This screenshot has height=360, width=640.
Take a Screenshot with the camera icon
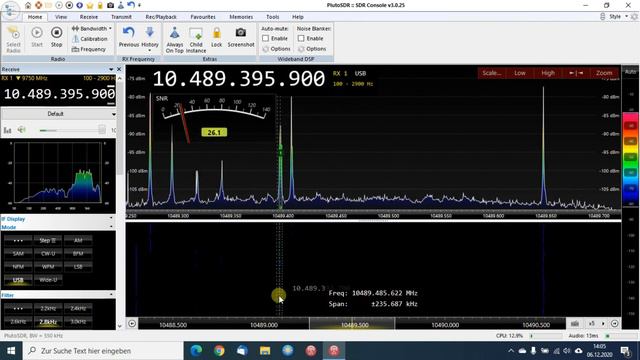[x=241, y=32]
